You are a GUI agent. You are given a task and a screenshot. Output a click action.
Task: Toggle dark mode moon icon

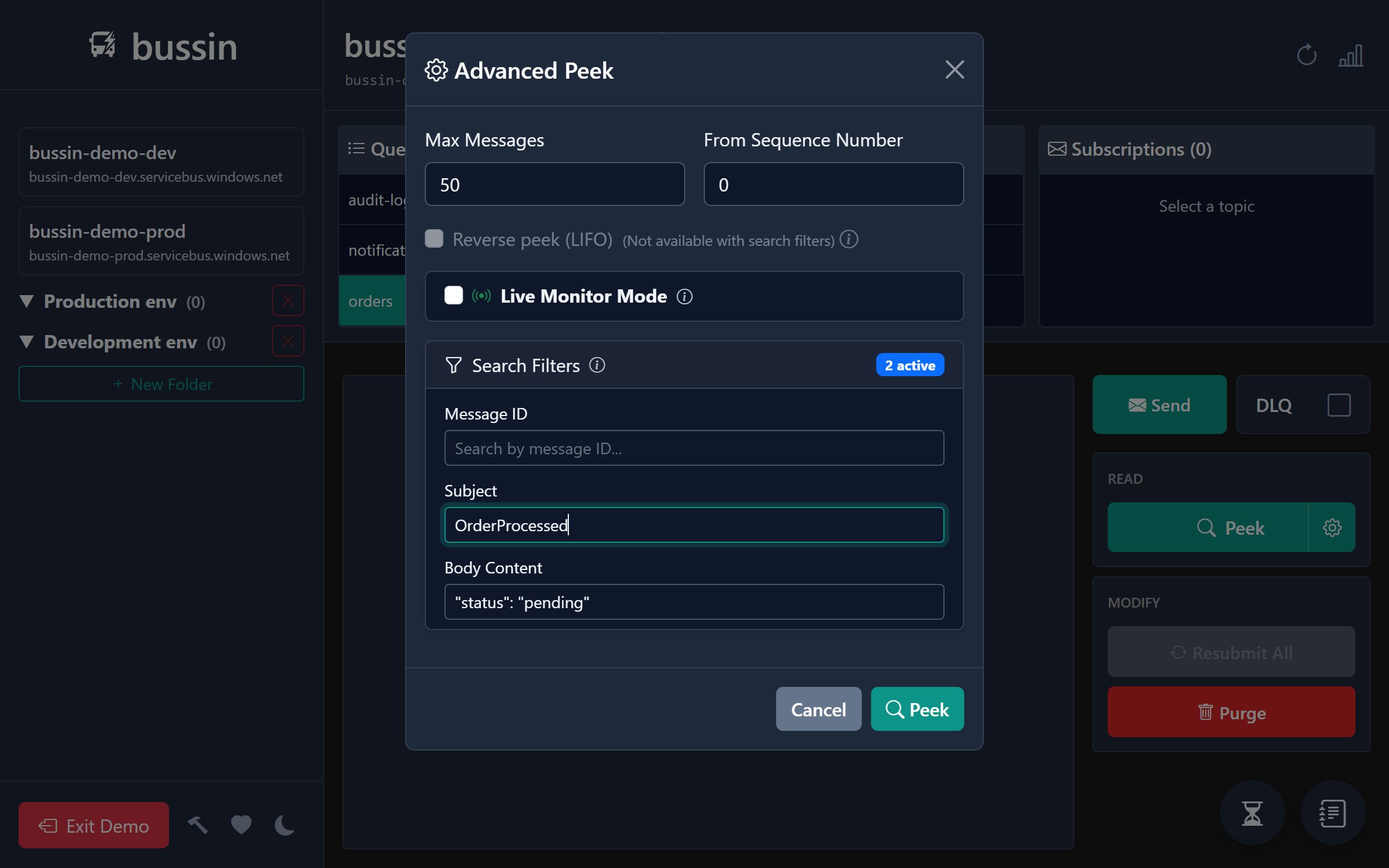[x=284, y=825]
